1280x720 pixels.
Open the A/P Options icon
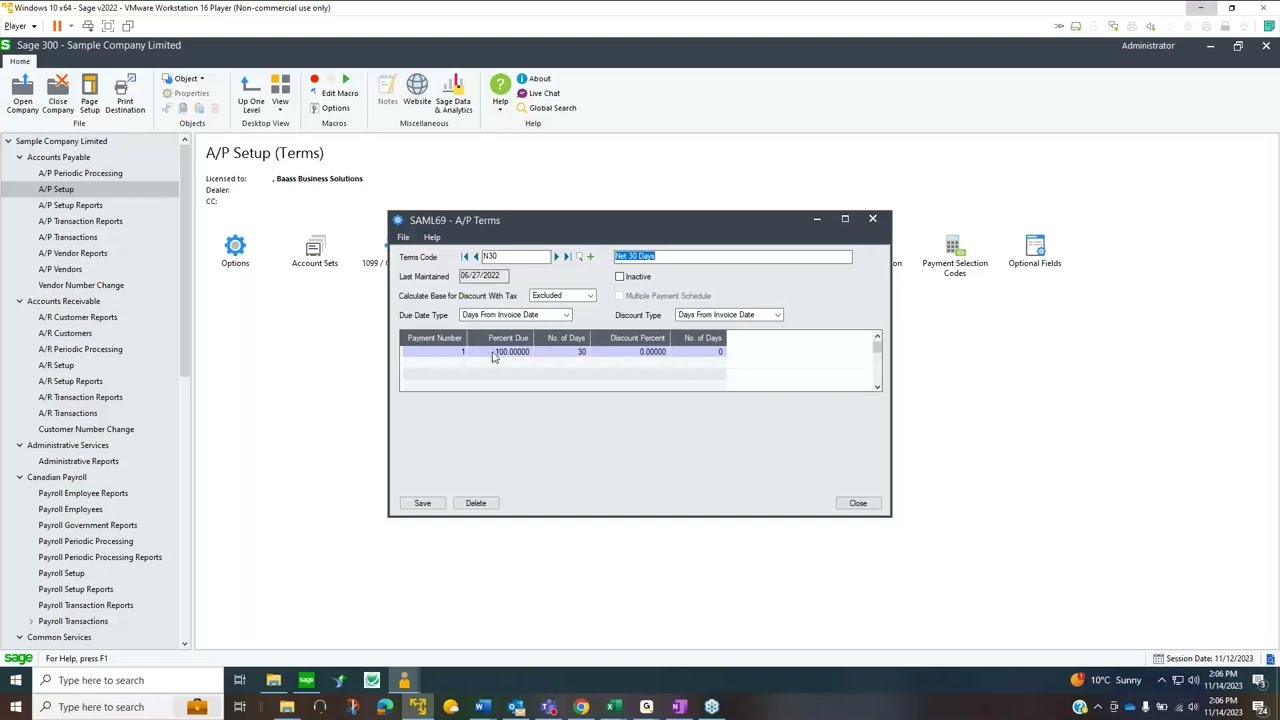click(235, 251)
